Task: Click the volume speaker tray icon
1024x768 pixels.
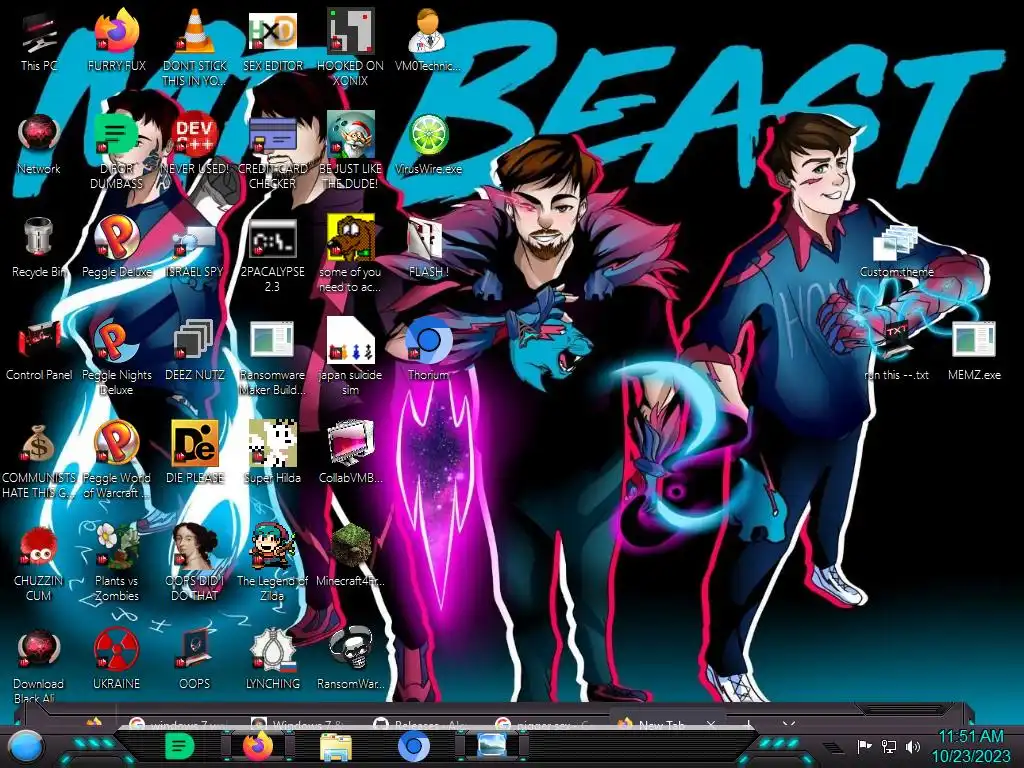Action: click(x=912, y=746)
